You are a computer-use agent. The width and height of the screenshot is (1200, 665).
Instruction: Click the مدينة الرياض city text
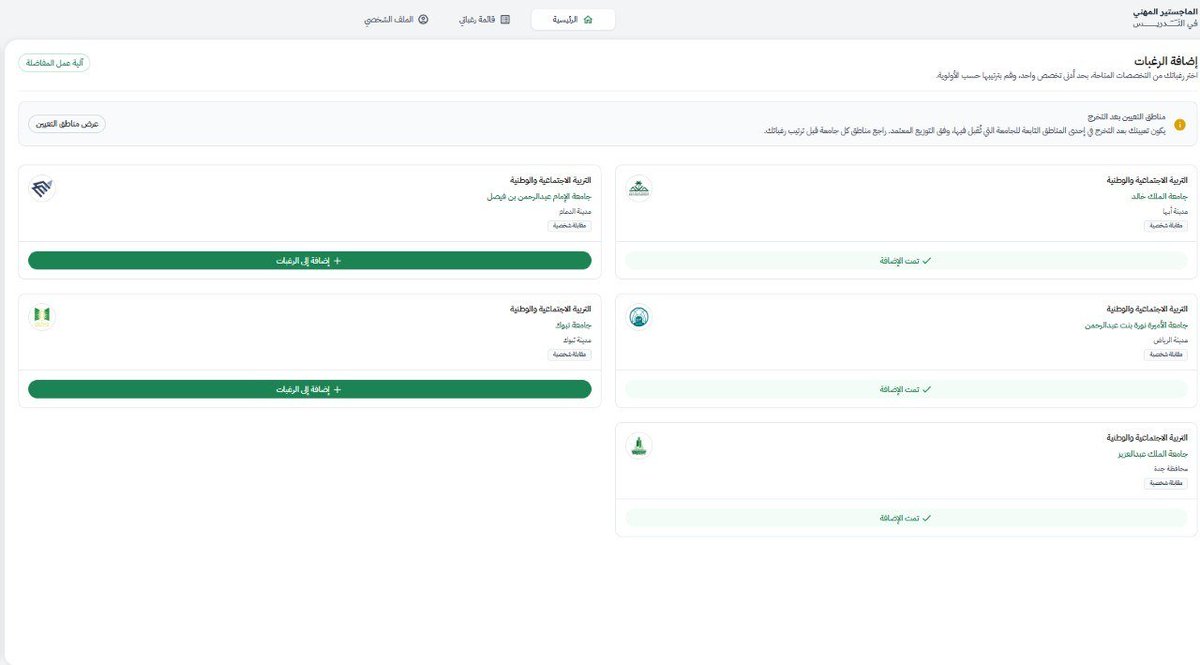click(1172, 340)
